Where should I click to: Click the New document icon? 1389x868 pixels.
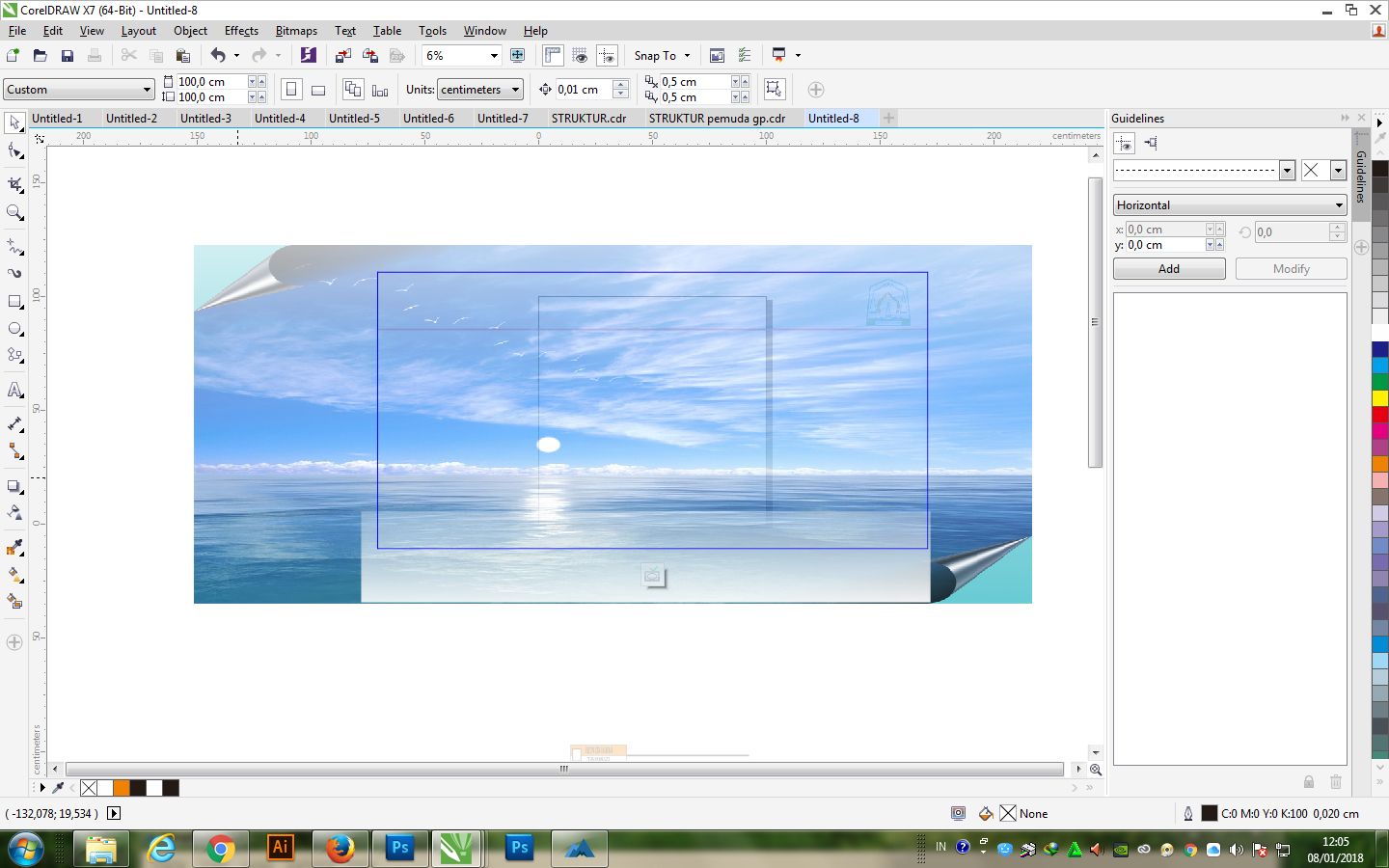[x=14, y=55]
